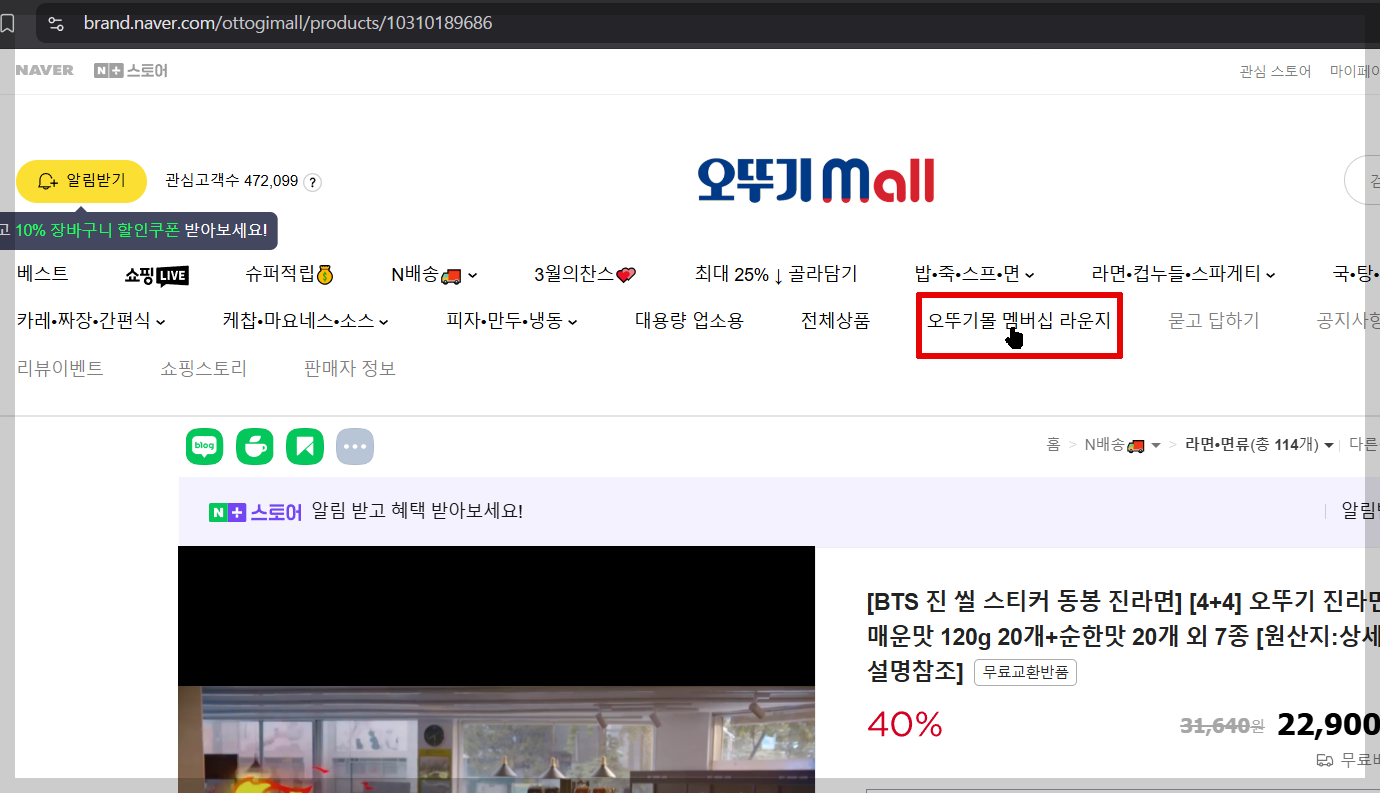Open the 베스트 menu
This screenshot has width=1380, height=793.
pos(42,274)
